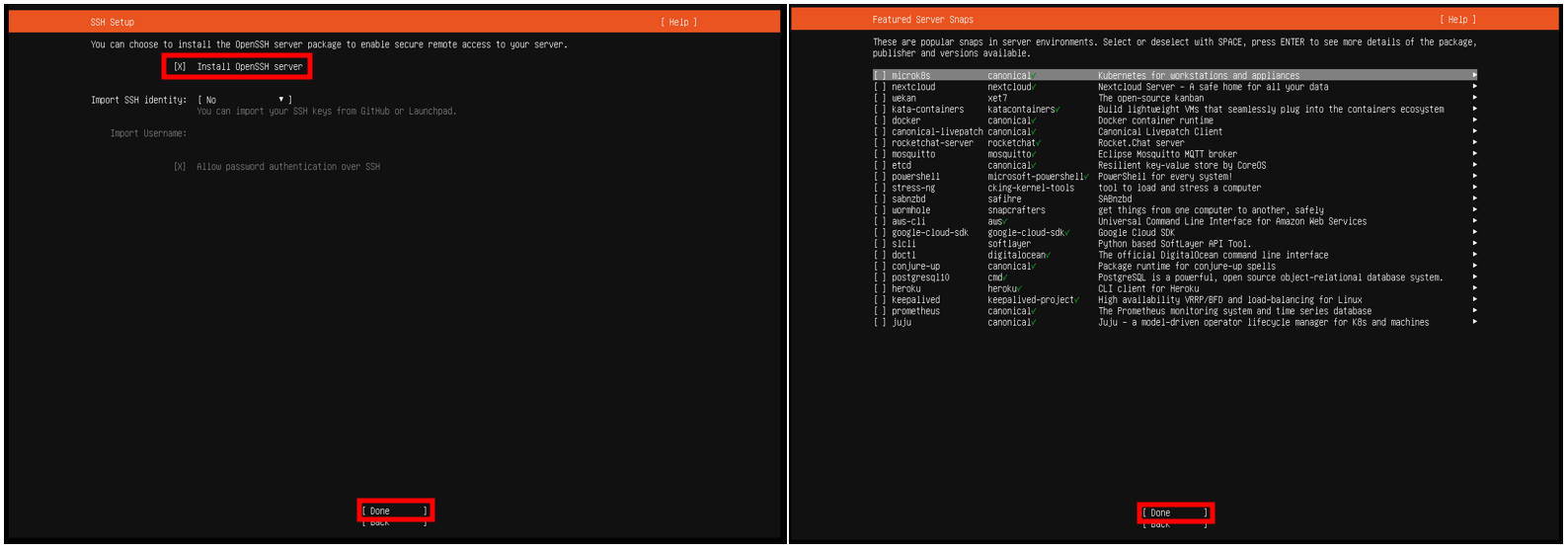
Task: Click publisher name softlayer
Action: click(x=1009, y=244)
